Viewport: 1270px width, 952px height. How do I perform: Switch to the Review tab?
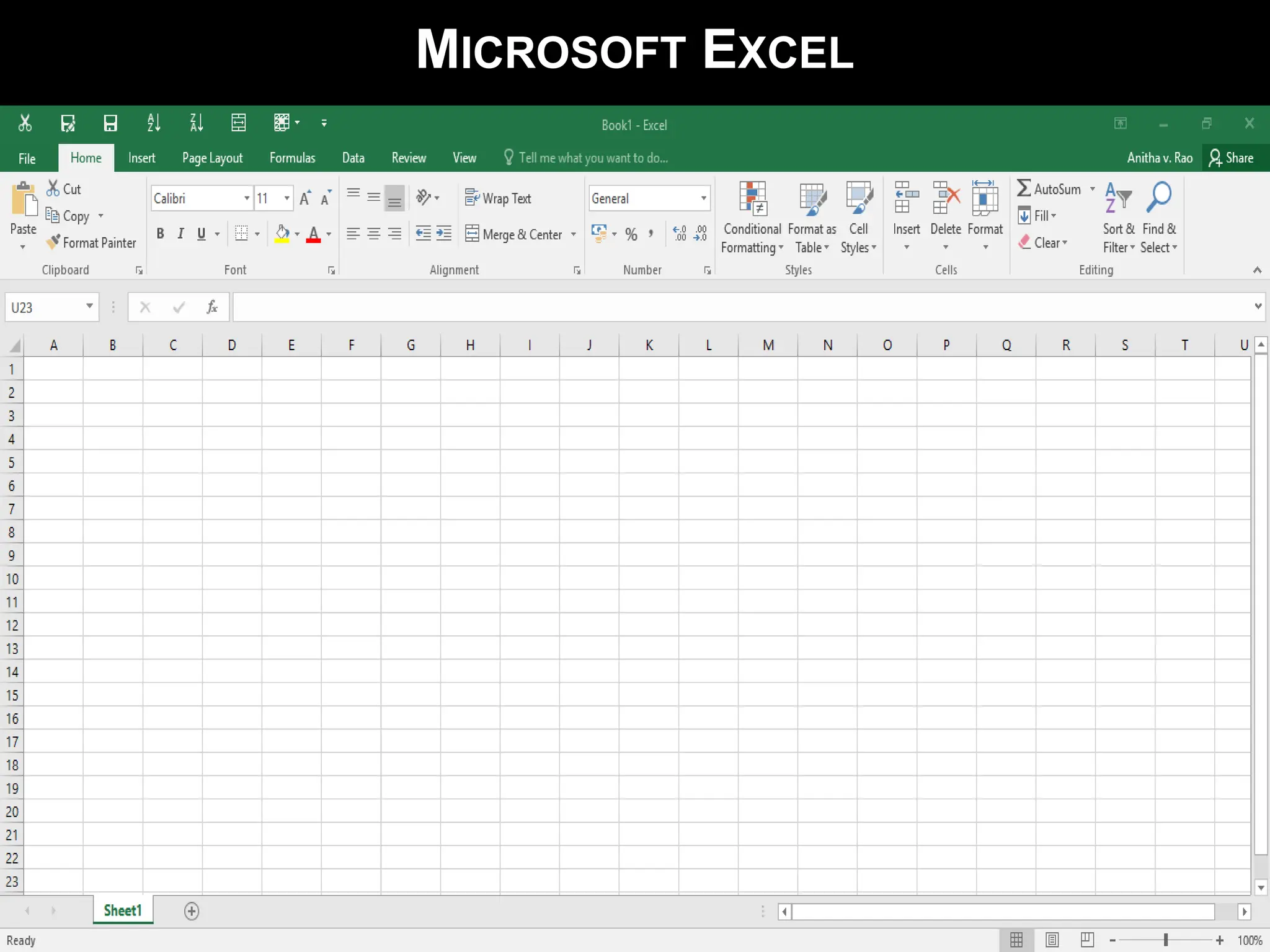pos(409,158)
